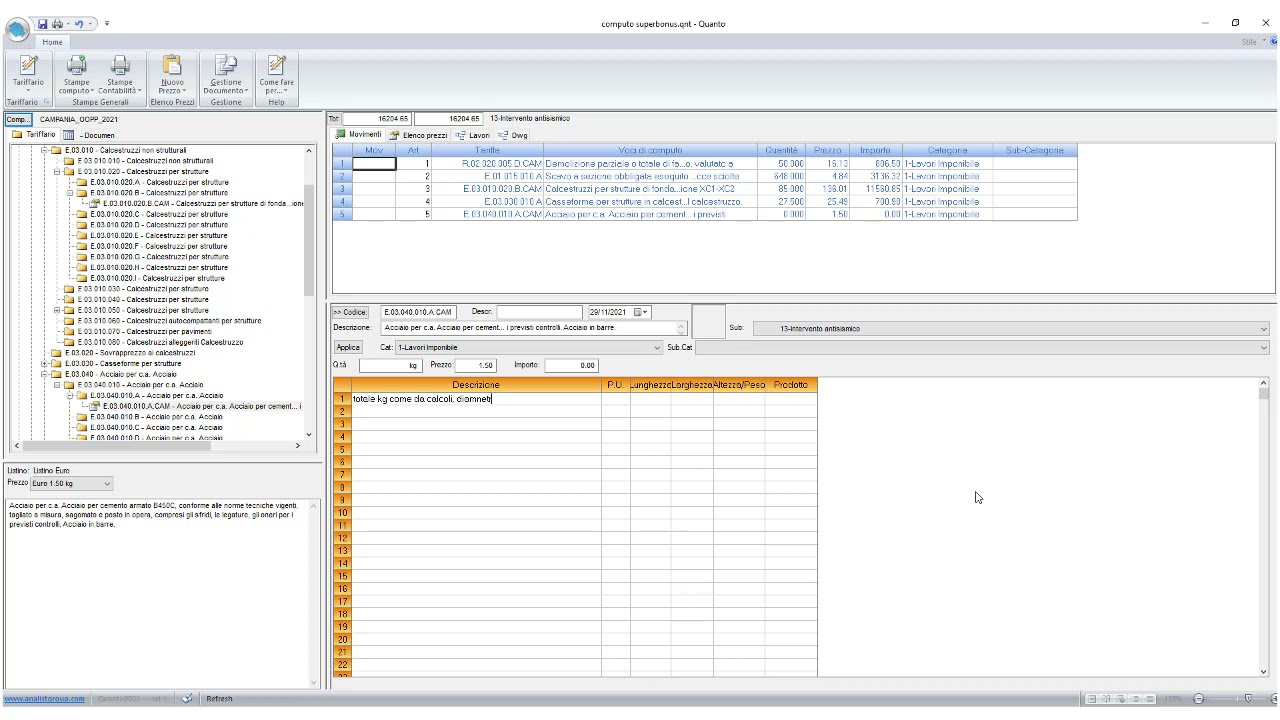Click the Quantità column header

(781, 150)
